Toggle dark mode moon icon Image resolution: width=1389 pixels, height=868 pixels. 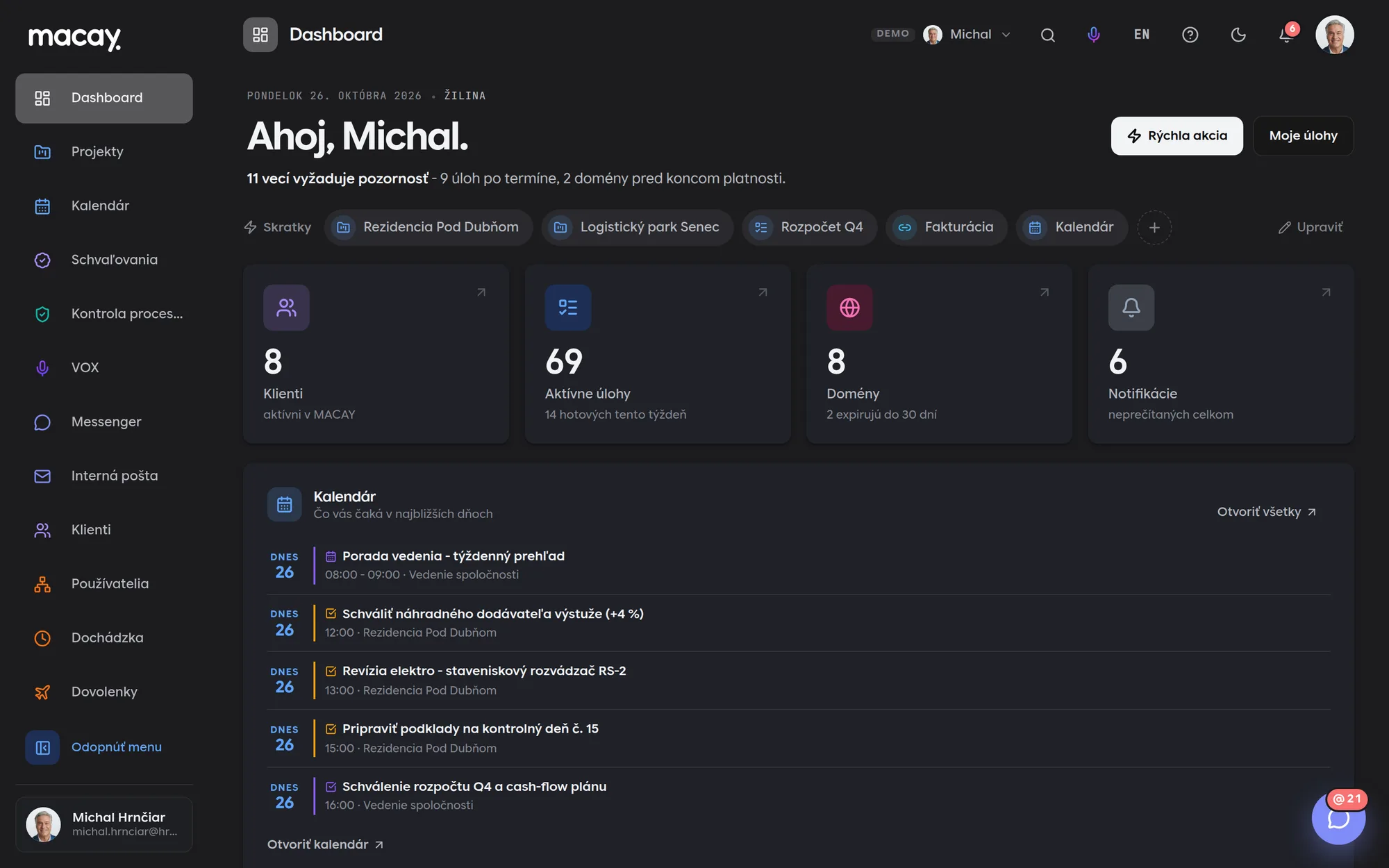pos(1238,35)
